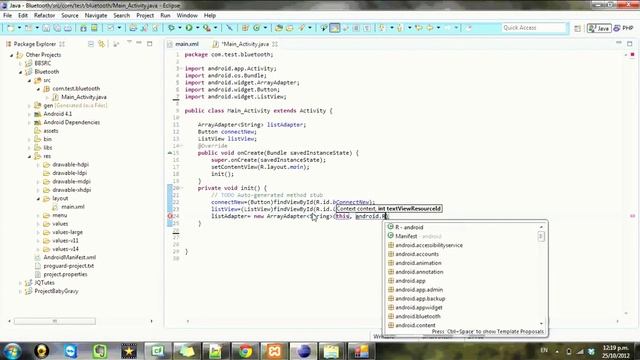The image size is (640, 360).
Task: Click the green Run toolbar icon
Action: click(189, 28)
